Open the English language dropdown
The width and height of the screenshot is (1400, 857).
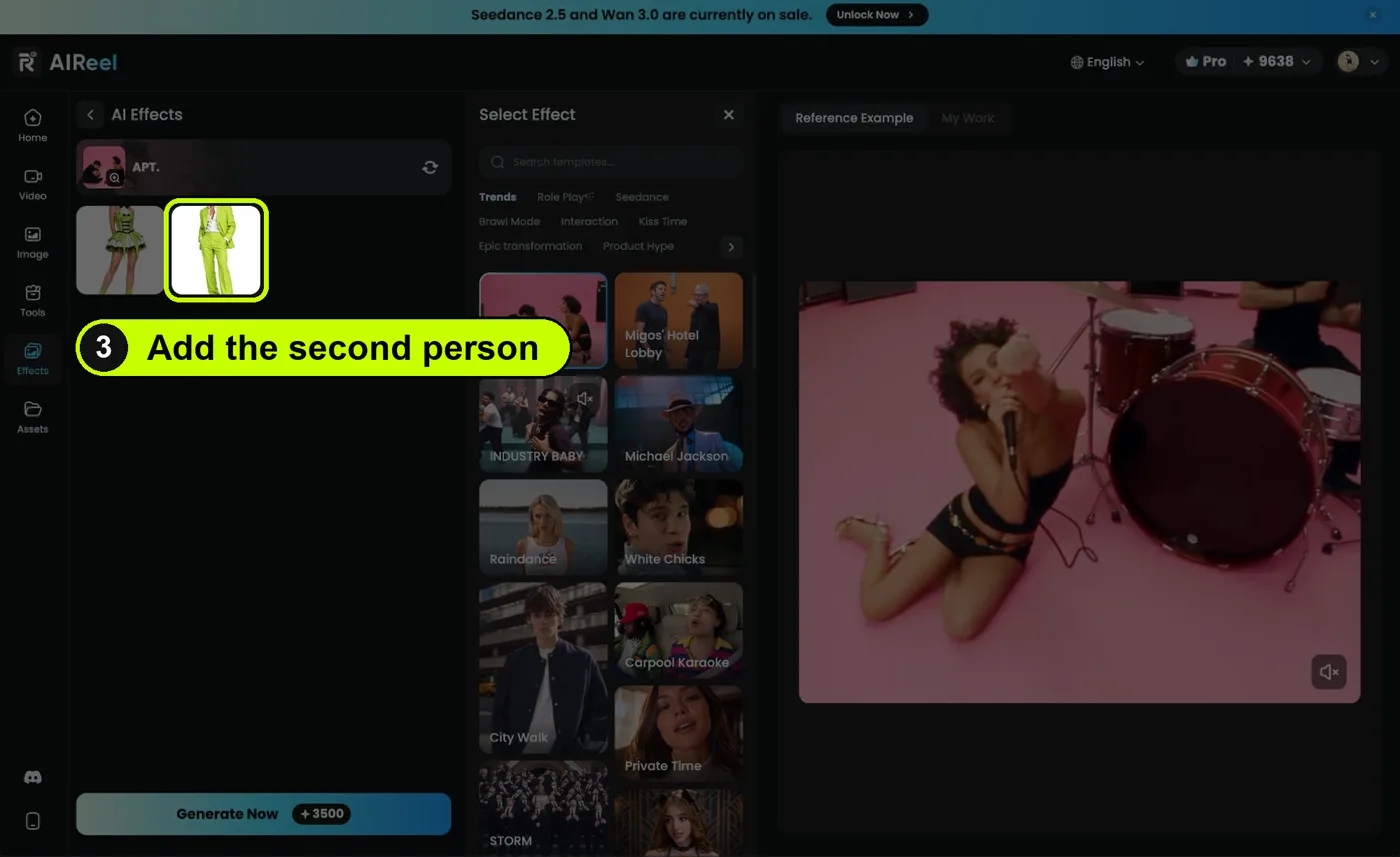coord(1107,62)
